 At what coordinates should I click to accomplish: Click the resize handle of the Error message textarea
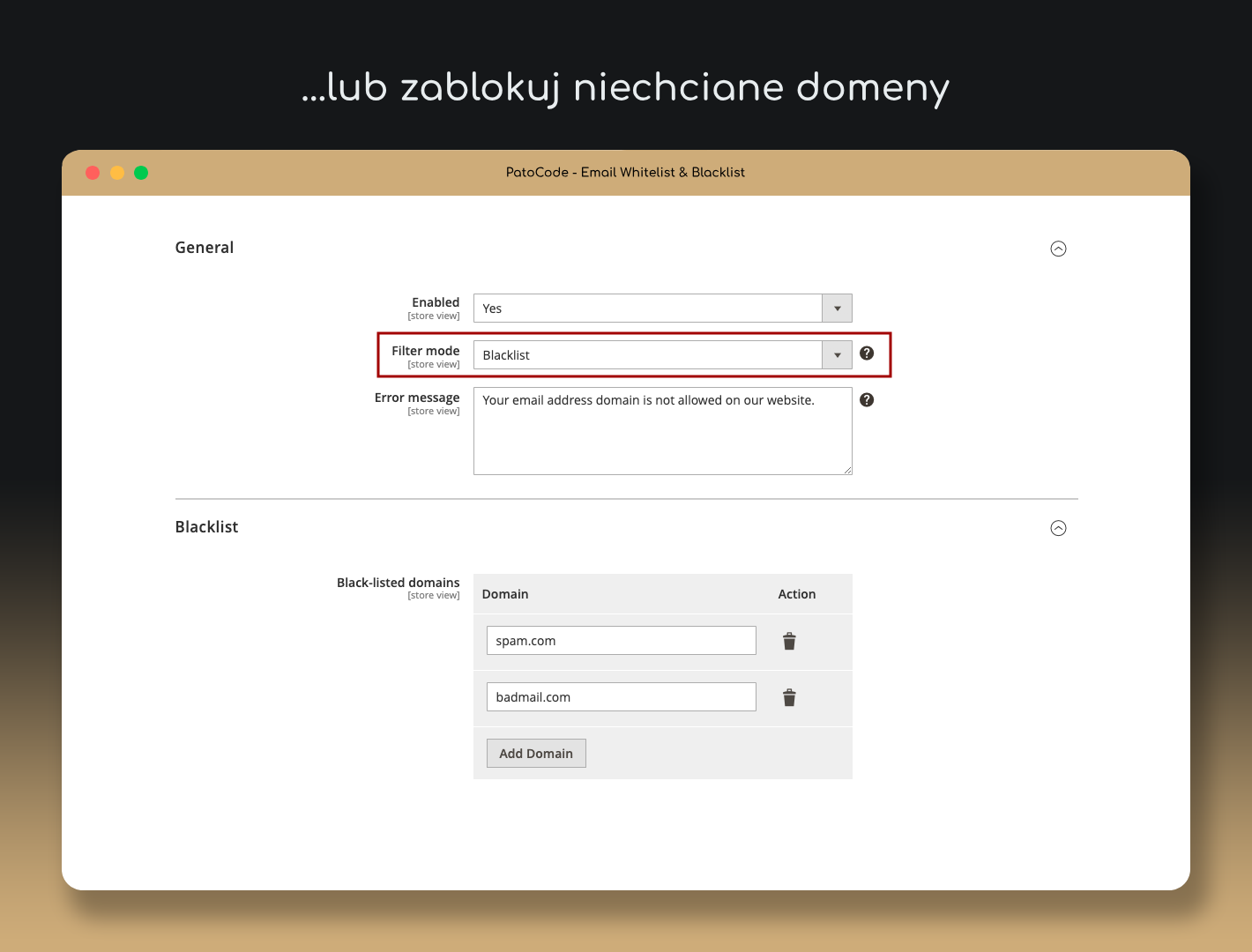847,470
